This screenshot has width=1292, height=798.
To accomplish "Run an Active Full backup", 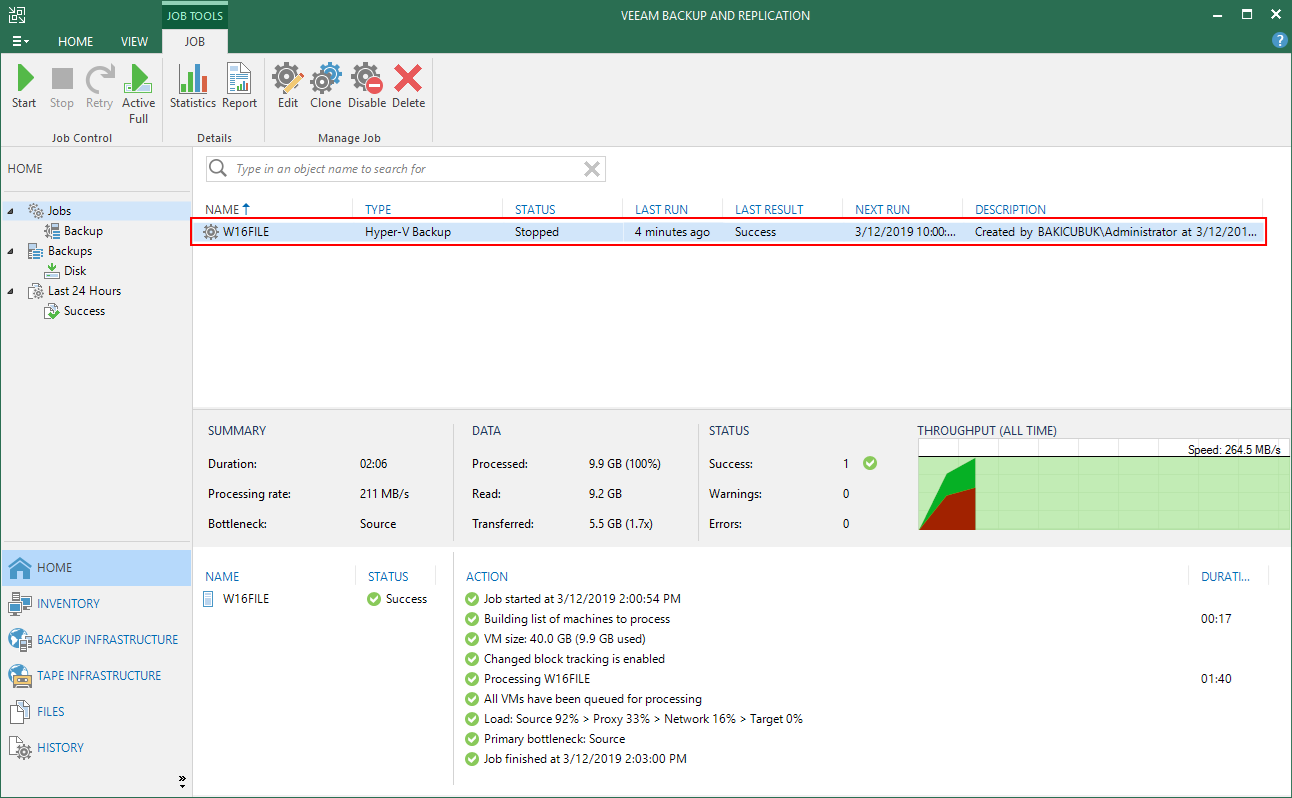I will [x=139, y=94].
